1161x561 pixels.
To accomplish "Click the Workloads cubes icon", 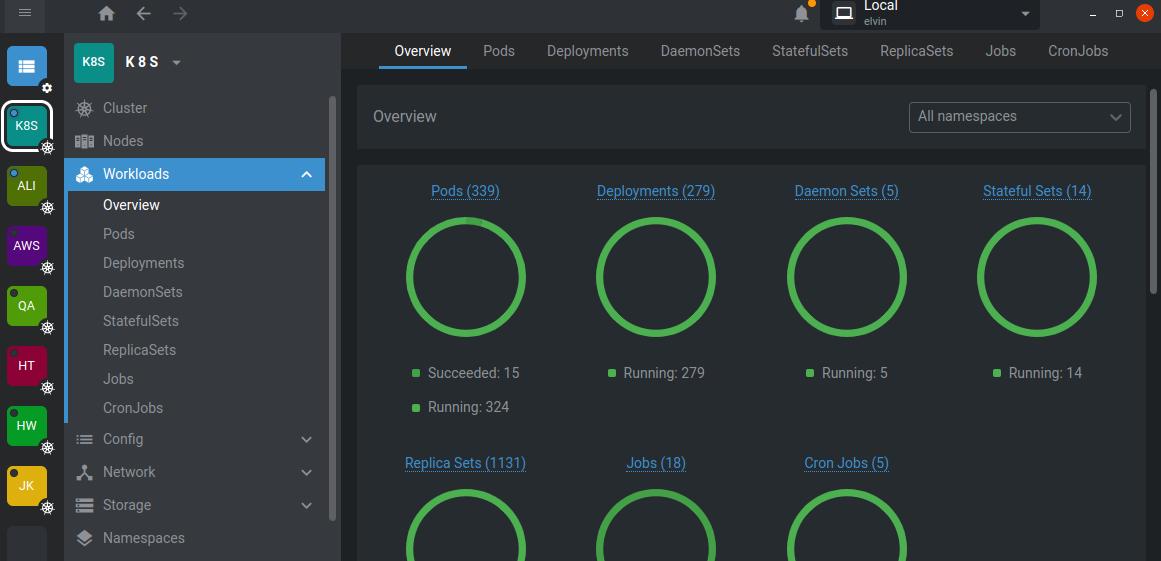I will tap(84, 174).
